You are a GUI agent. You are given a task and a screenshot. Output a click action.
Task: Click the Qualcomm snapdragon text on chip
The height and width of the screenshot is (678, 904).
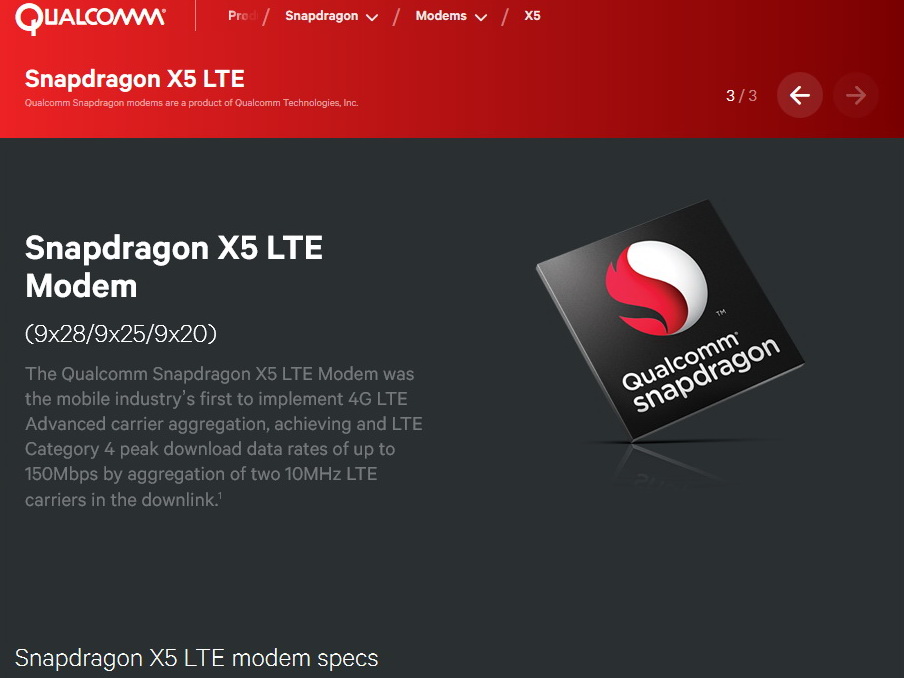tap(700, 372)
